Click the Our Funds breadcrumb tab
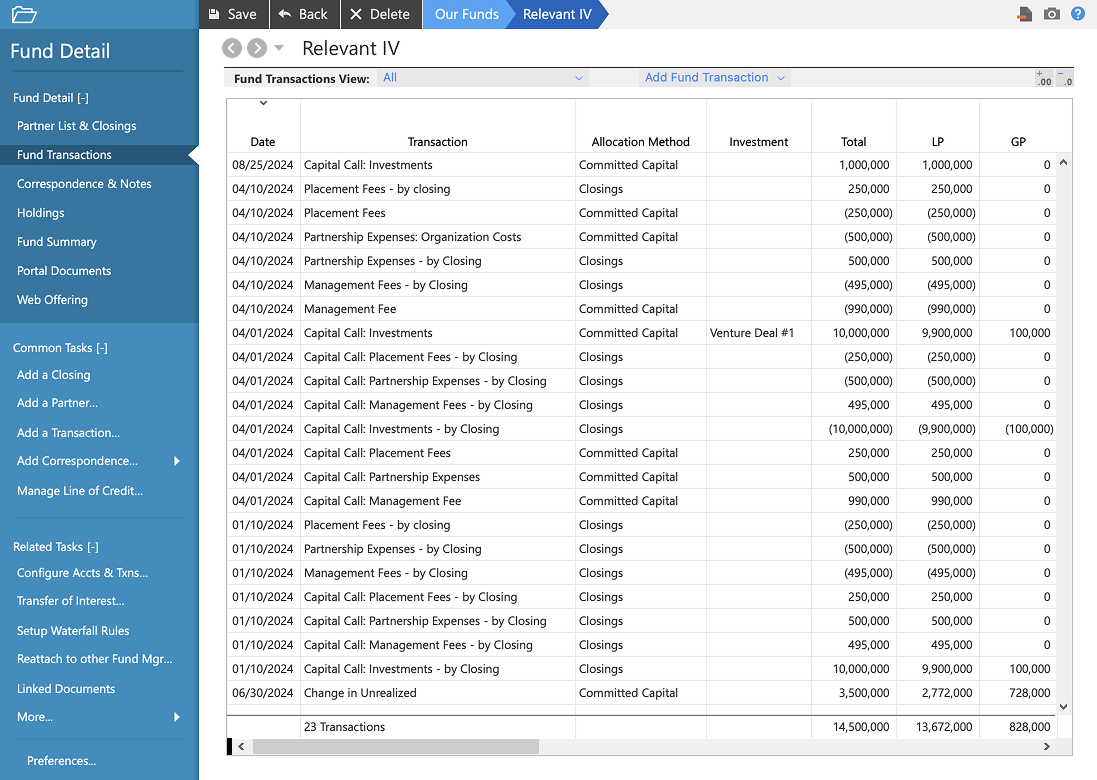 coord(467,14)
